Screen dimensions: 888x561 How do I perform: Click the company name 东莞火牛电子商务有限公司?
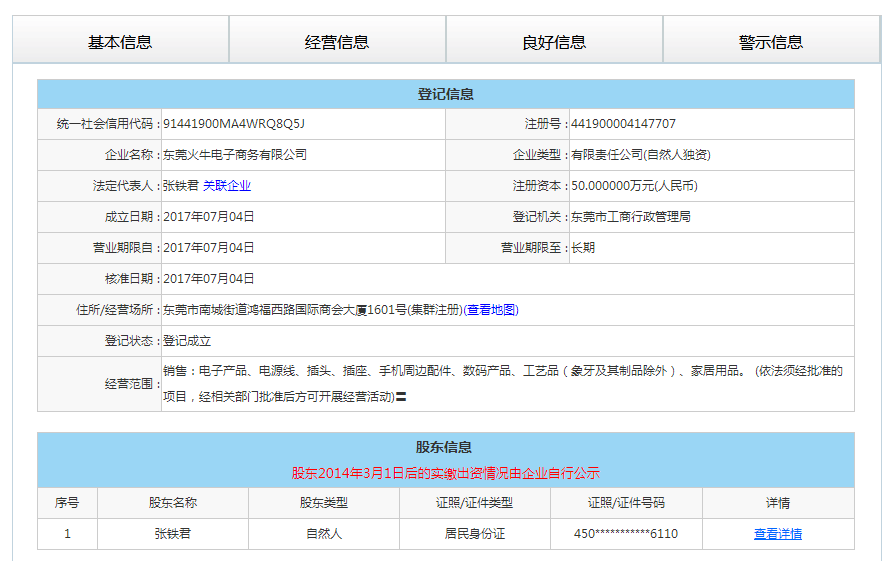point(235,155)
